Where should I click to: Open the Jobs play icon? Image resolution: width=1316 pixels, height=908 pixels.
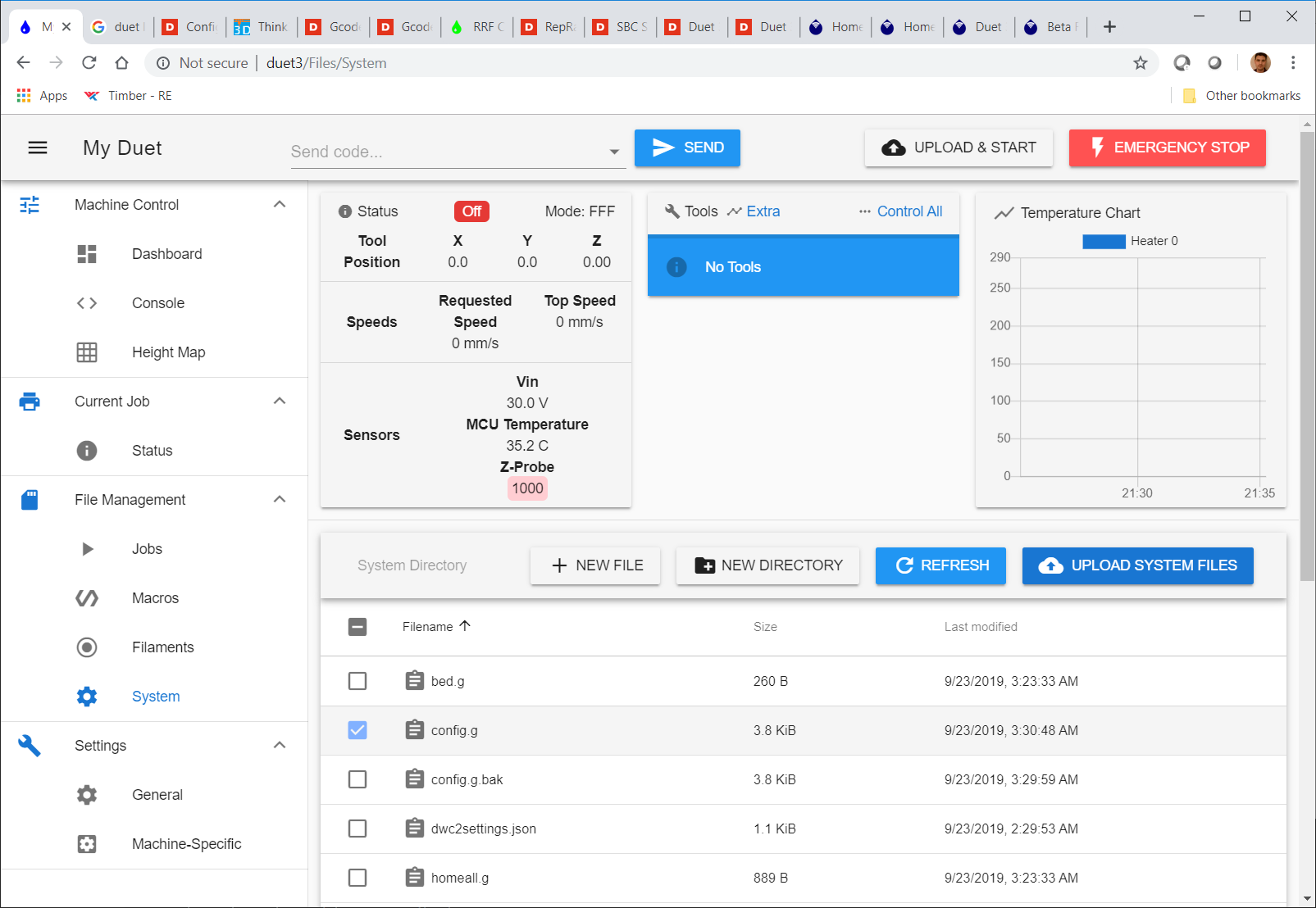(87, 549)
